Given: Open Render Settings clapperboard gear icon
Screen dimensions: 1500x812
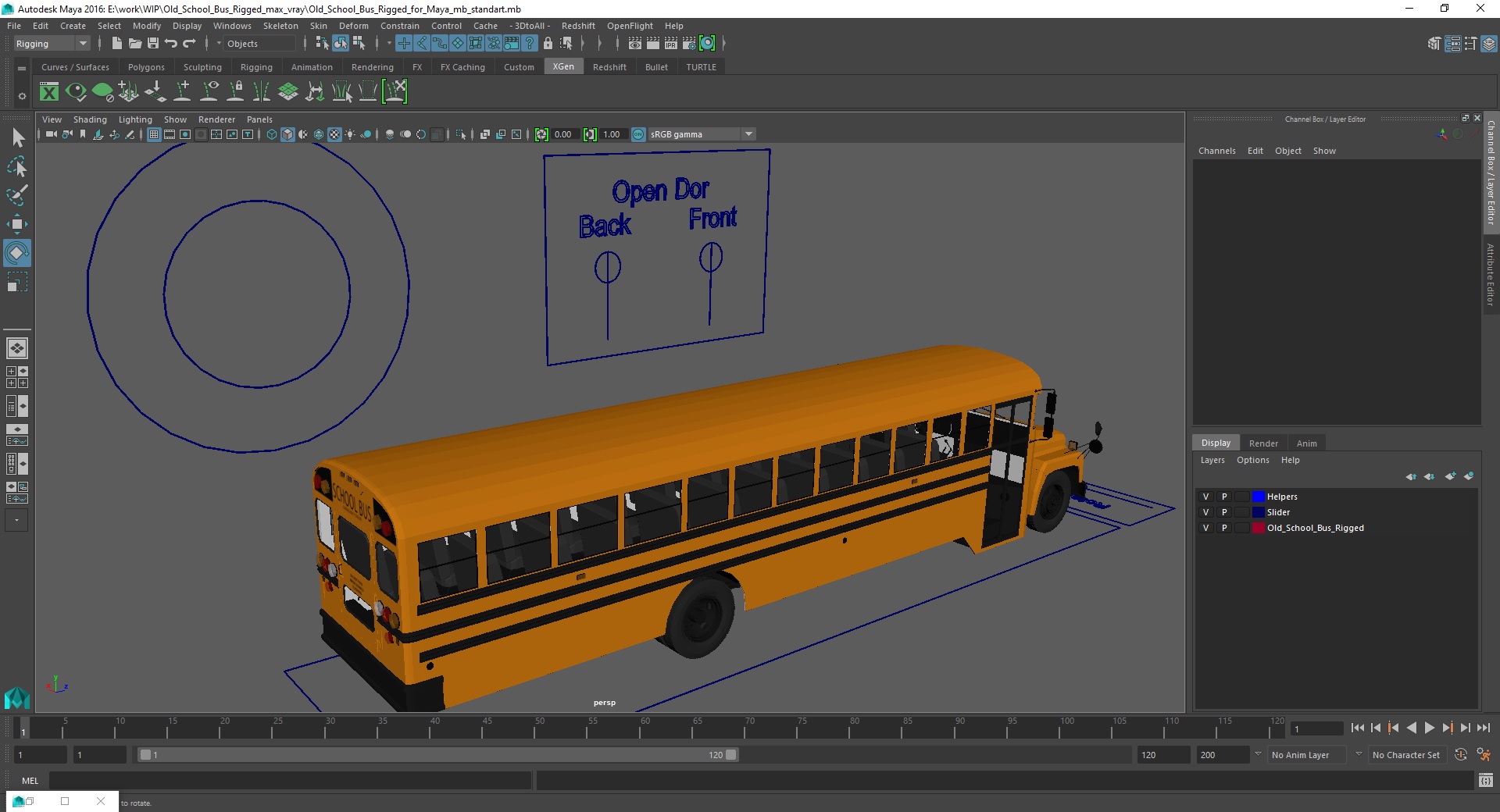Looking at the screenshot, I should (689, 44).
